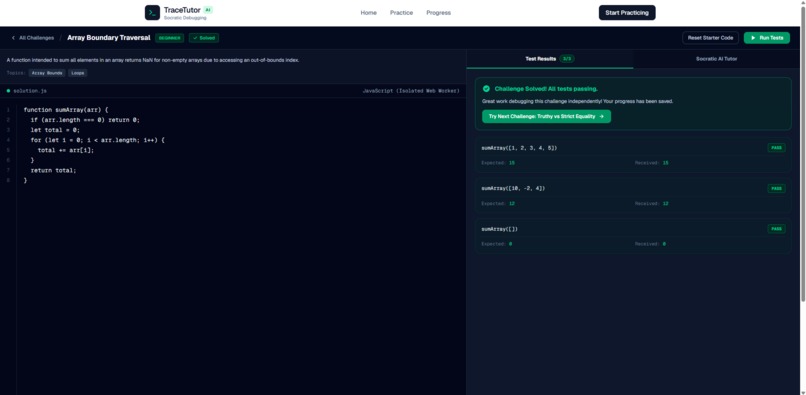Open the Practice nav item
This screenshot has width=806, height=395.
point(401,13)
